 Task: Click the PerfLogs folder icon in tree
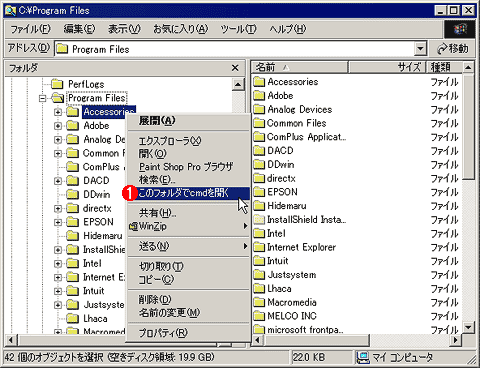pos(57,84)
